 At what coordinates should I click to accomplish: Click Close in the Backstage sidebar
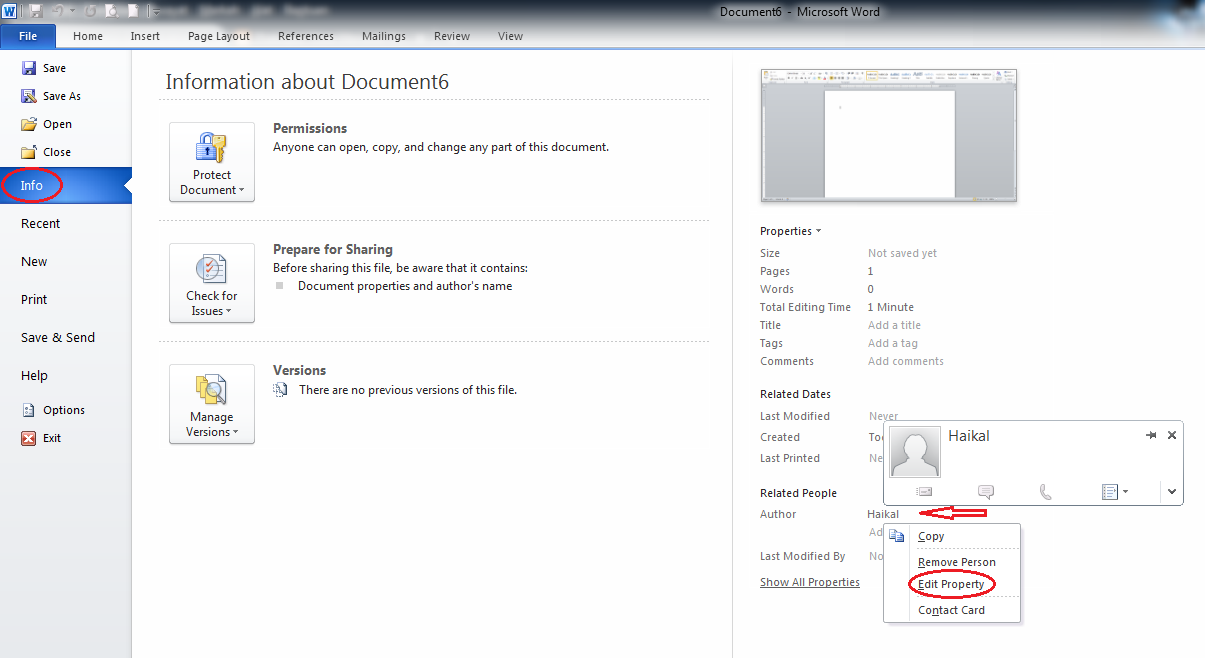coord(47,152)
